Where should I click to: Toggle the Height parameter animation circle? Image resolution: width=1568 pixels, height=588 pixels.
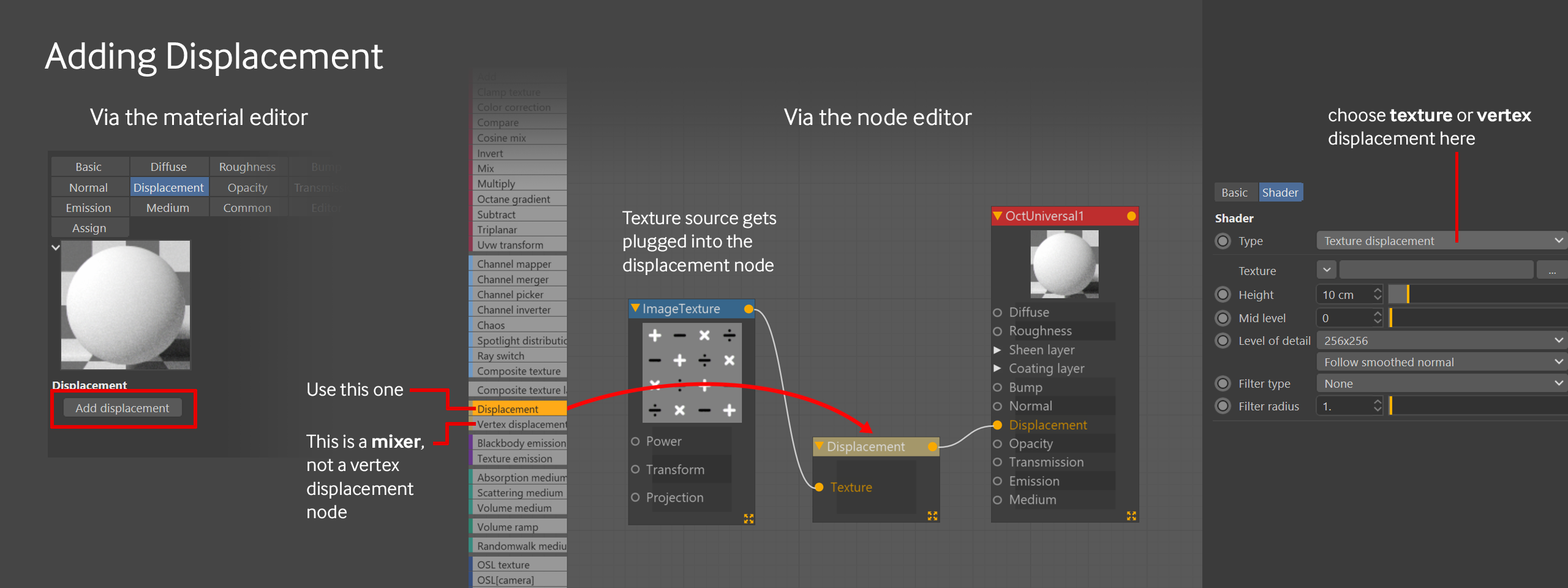[1223, 295]
